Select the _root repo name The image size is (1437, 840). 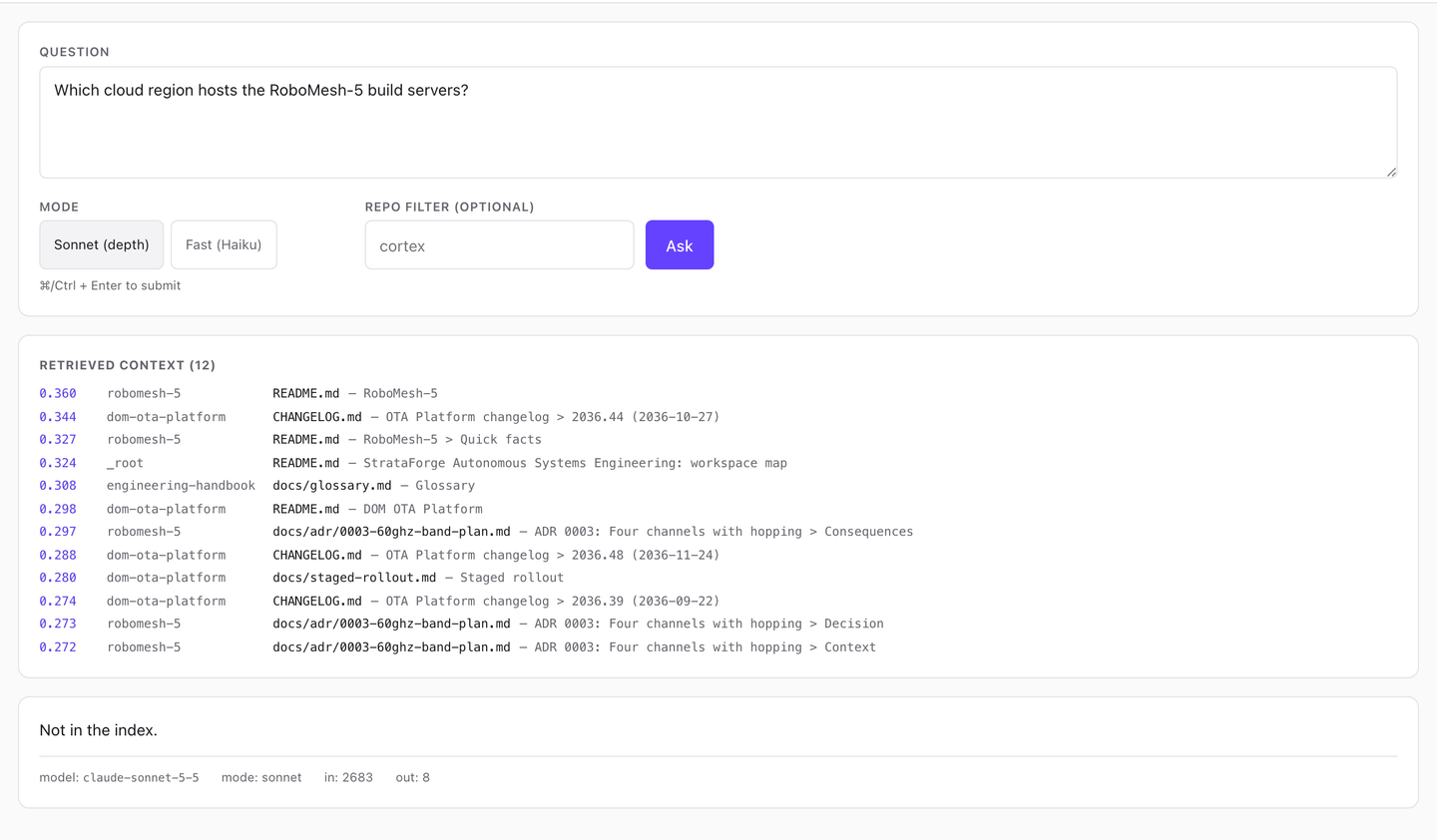point(125,463)
